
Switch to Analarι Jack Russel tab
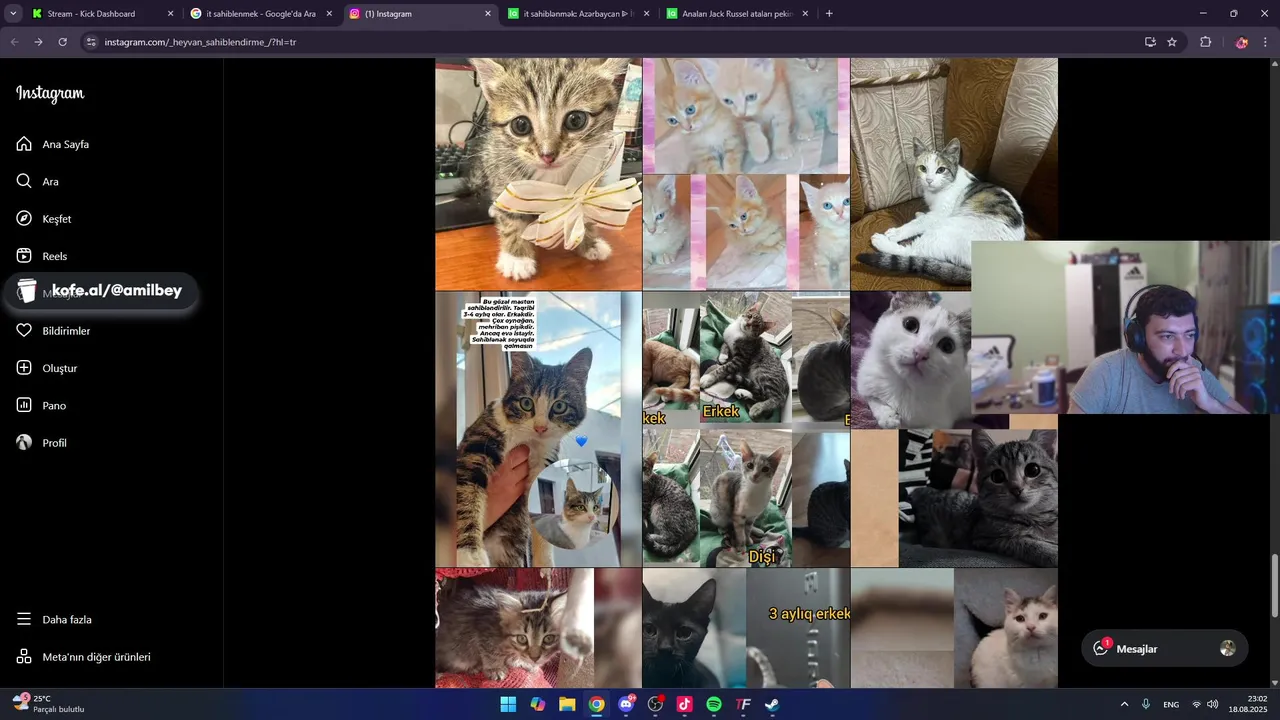coord(738,14)
